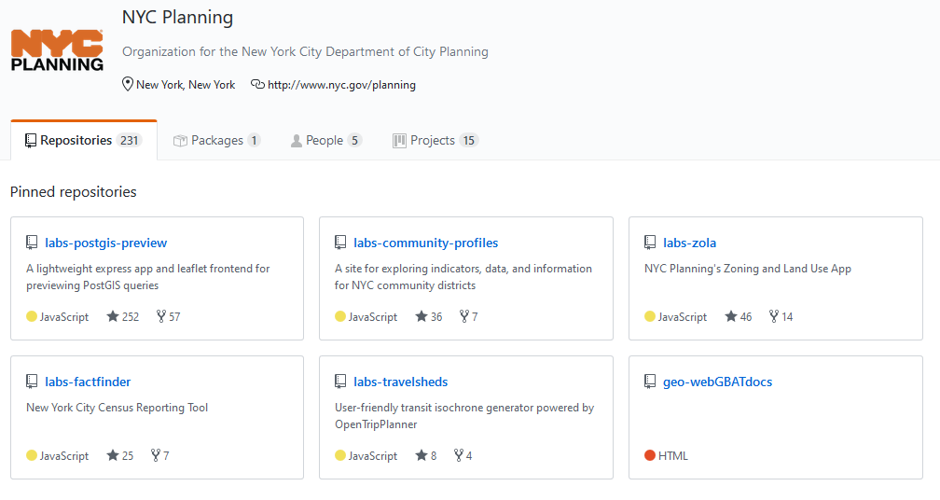Switch to the Packages tab
The width and height of the screenshot is (940, 500).
click(216, 140)
